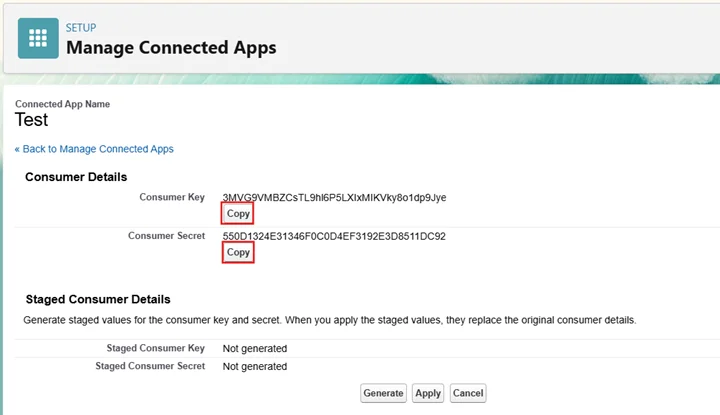
Task: Go back to Manage Connected Apps
Action: 94,149
